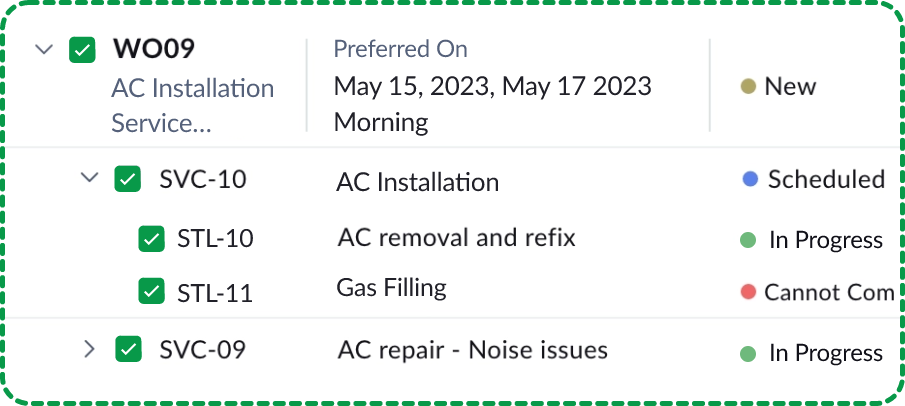Image resolution: width=905 pixels, height=406 pixels.
Task: Collapse the SVC-10 service row
Action: (89, 178)
